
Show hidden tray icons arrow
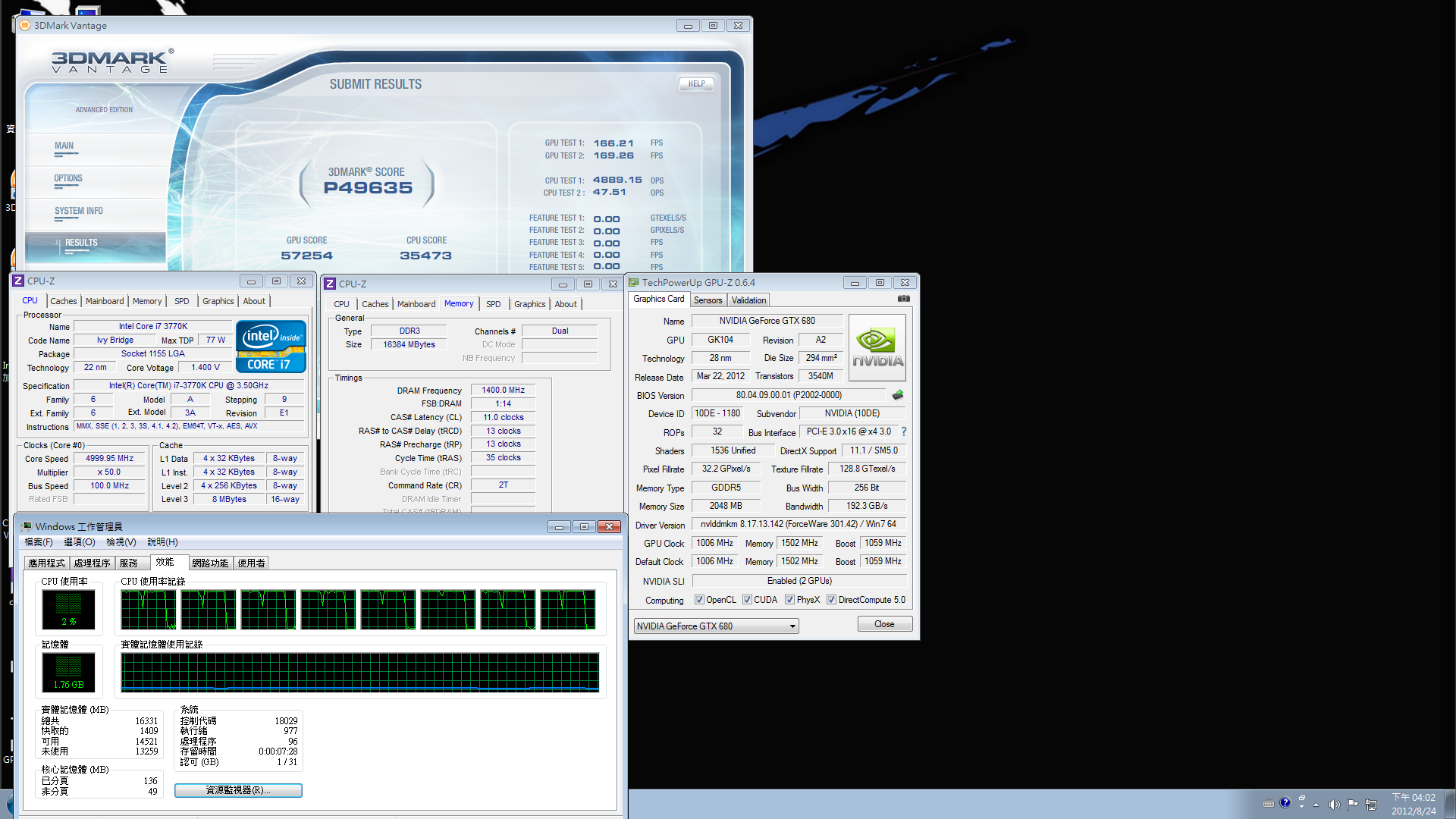(x=1316, y=805)
